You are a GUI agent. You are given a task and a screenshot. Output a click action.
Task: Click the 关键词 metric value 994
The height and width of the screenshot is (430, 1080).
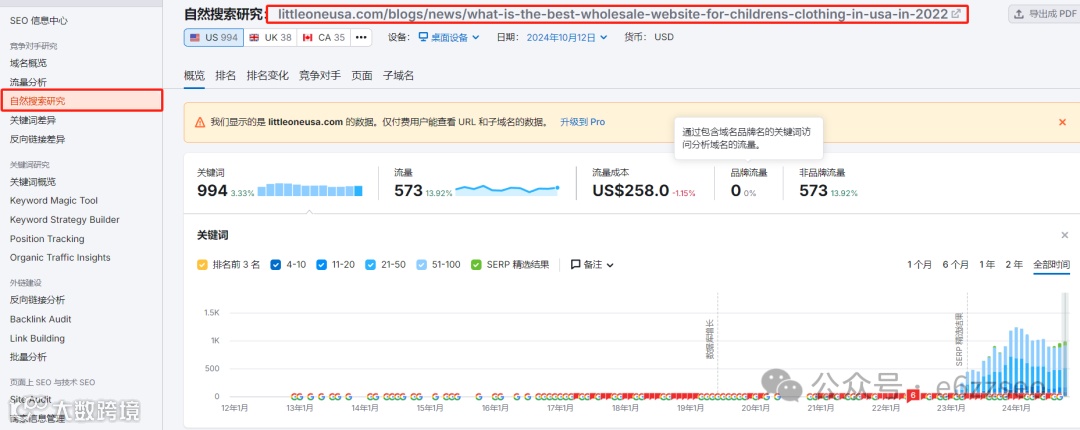(212, 191)
